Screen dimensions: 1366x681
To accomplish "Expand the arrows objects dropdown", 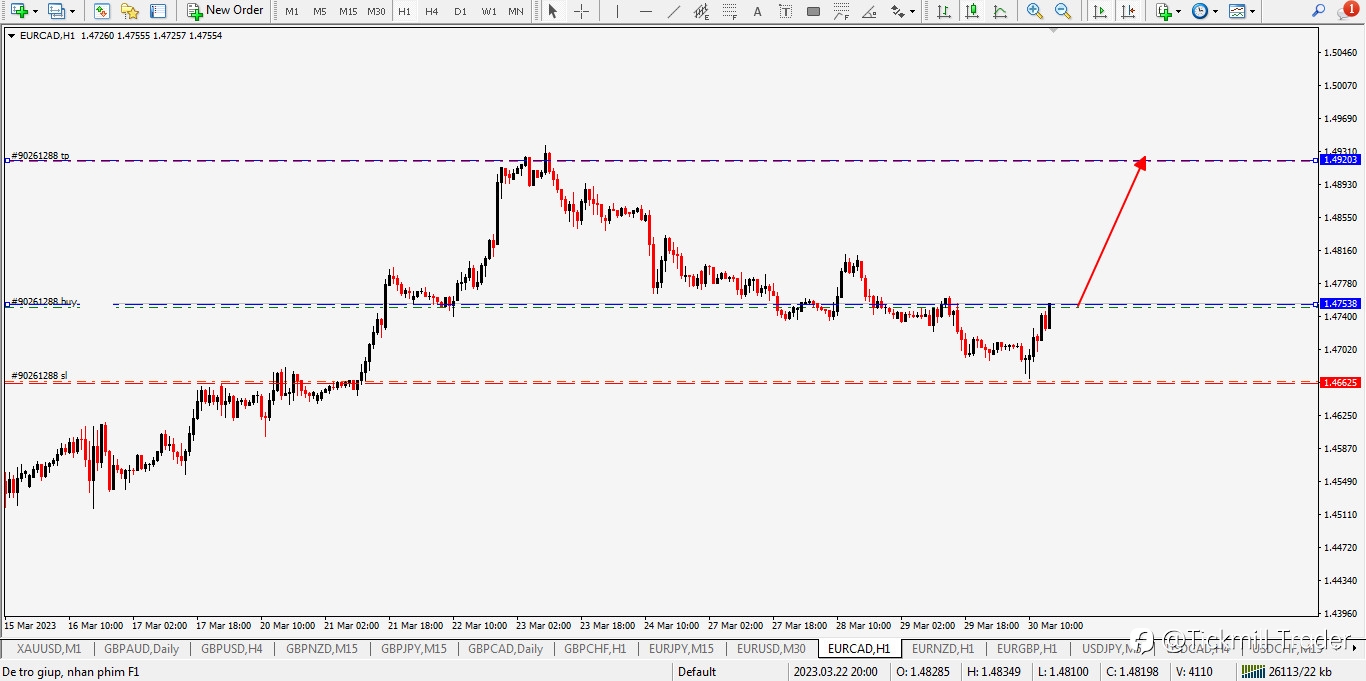I will pos(912,11).
